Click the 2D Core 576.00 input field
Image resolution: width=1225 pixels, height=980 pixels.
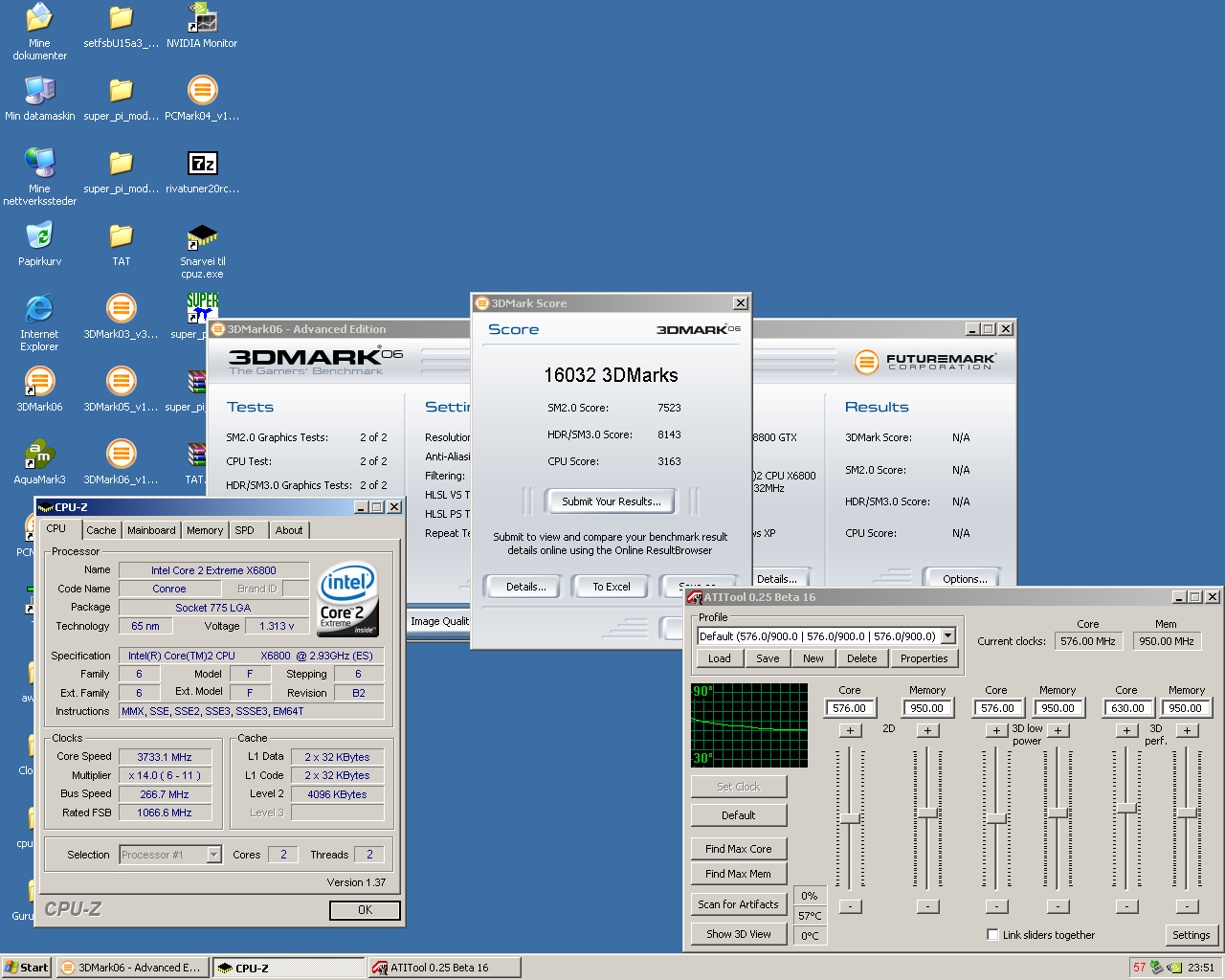(849, 708)
